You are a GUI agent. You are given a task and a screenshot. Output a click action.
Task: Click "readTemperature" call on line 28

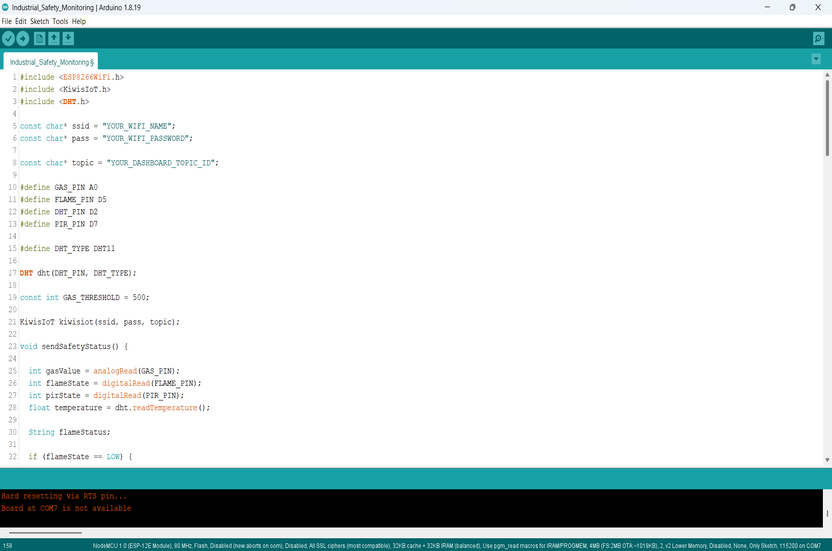(165, 407)
